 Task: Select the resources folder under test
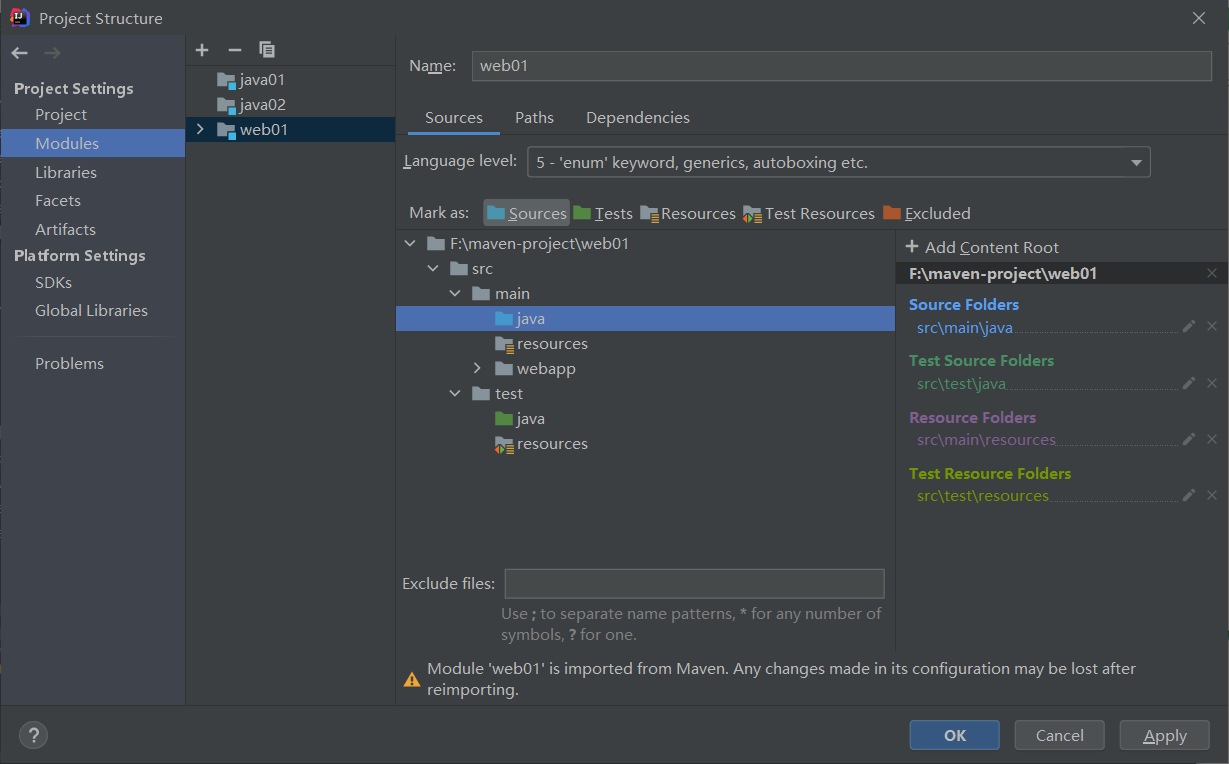541,444
